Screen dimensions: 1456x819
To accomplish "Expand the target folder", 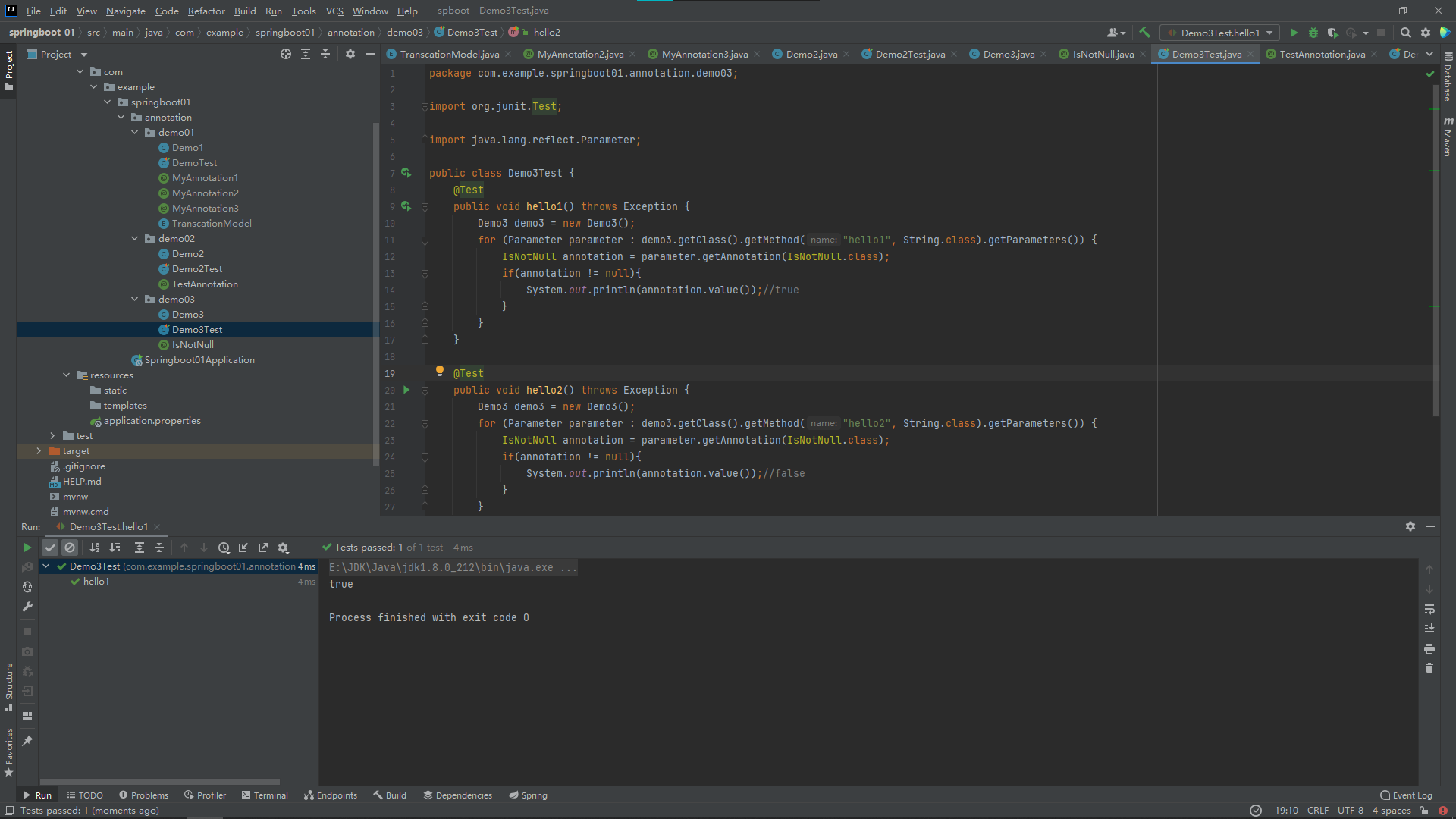I will [39, 451].
